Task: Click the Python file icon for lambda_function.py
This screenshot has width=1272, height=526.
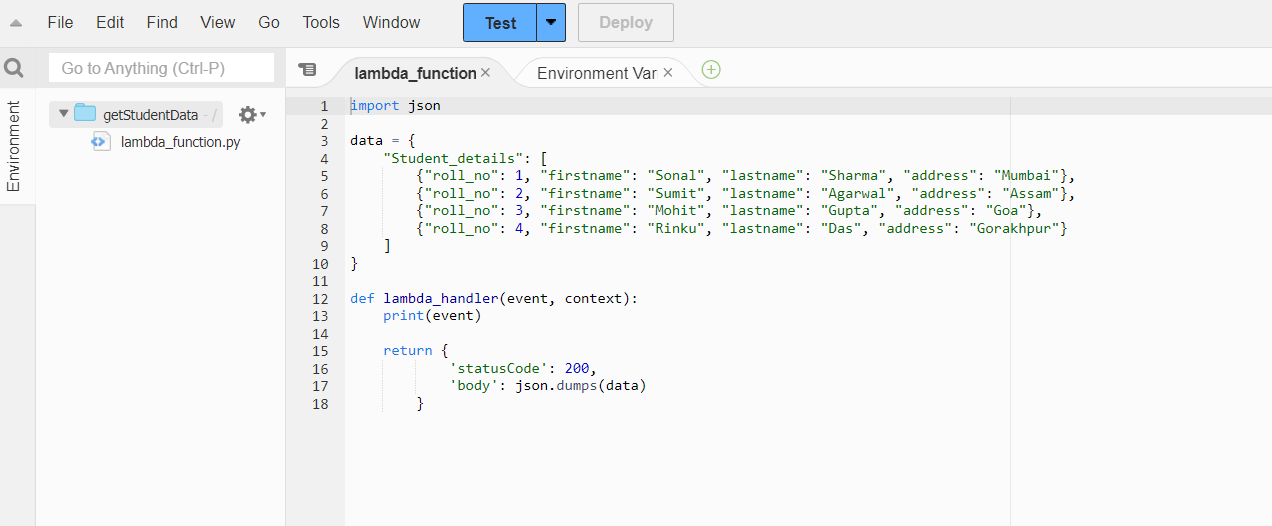Action: click(101, 142)
